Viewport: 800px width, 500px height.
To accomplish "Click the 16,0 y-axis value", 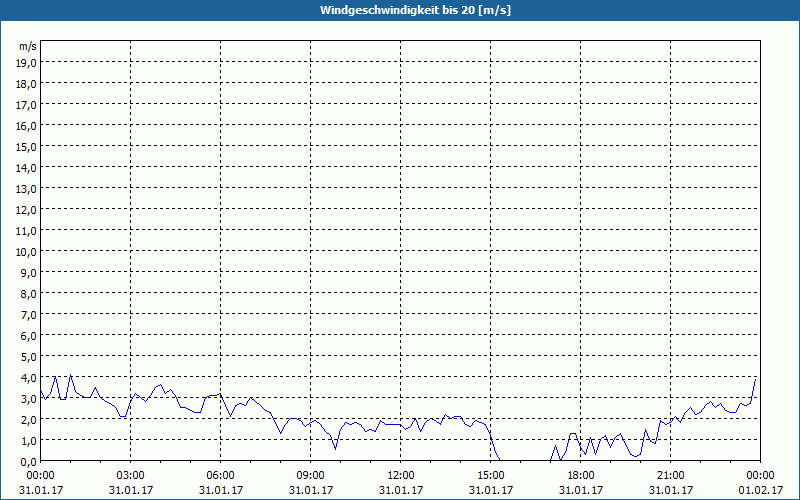I will 26,125.
